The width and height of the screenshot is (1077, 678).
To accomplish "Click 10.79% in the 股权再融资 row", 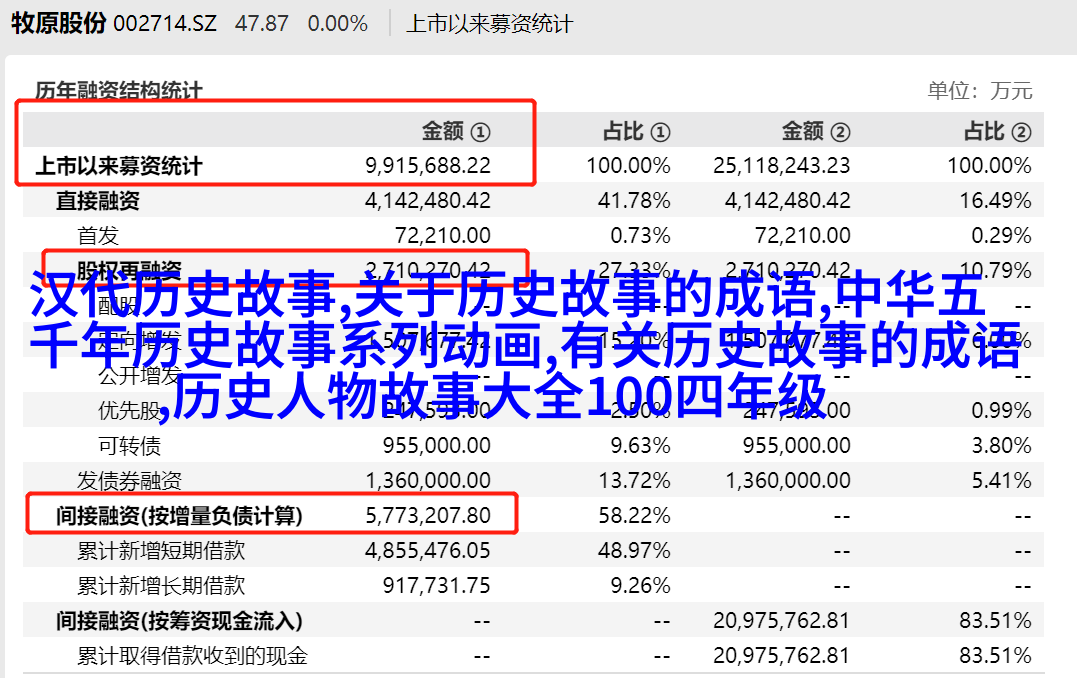I will 995,270.
